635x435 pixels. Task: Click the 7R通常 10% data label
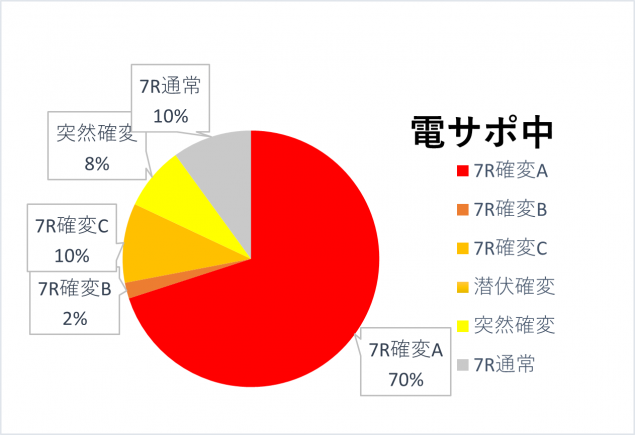pos(170,98)
